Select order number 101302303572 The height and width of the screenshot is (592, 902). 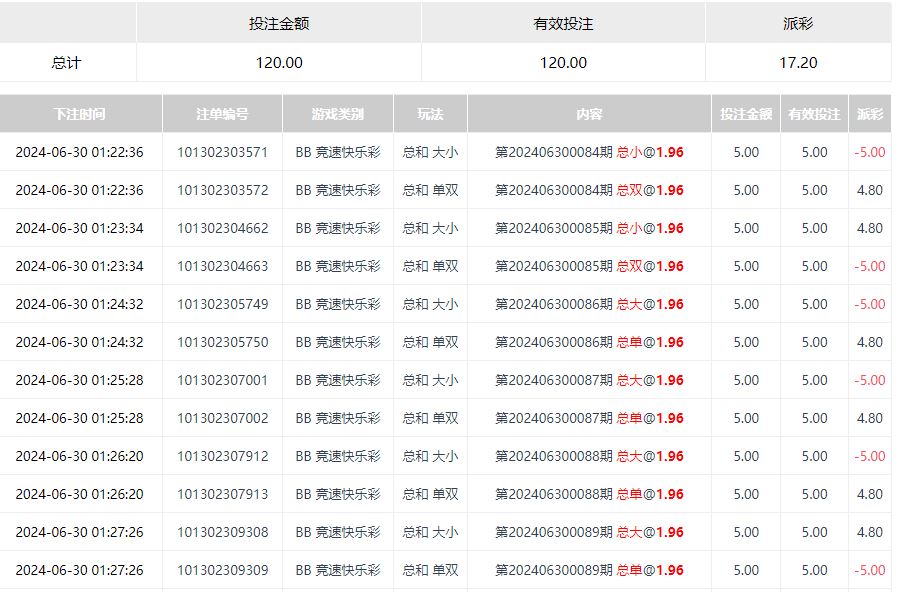[x=222, y=190]
